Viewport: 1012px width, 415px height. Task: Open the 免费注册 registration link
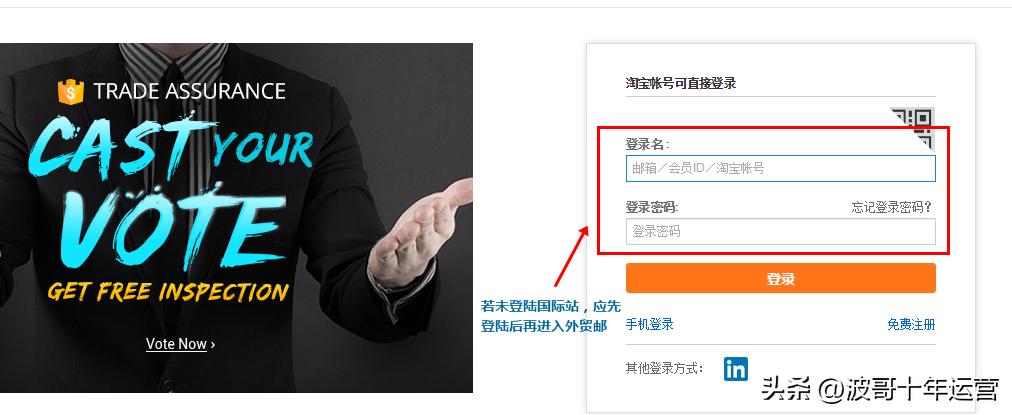click(x=911, y=325)
